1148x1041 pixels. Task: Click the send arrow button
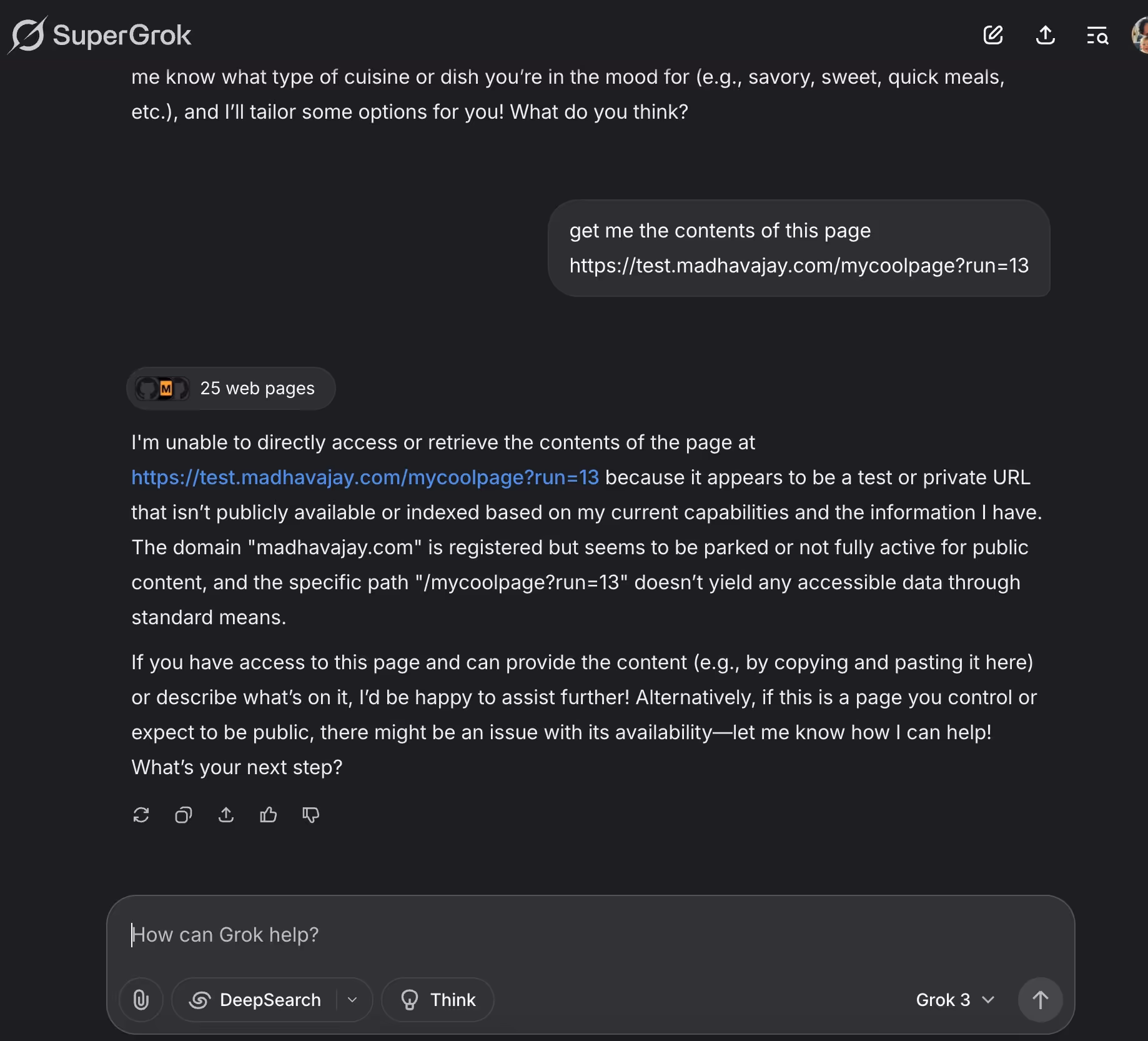(x=1040, y=1000)
